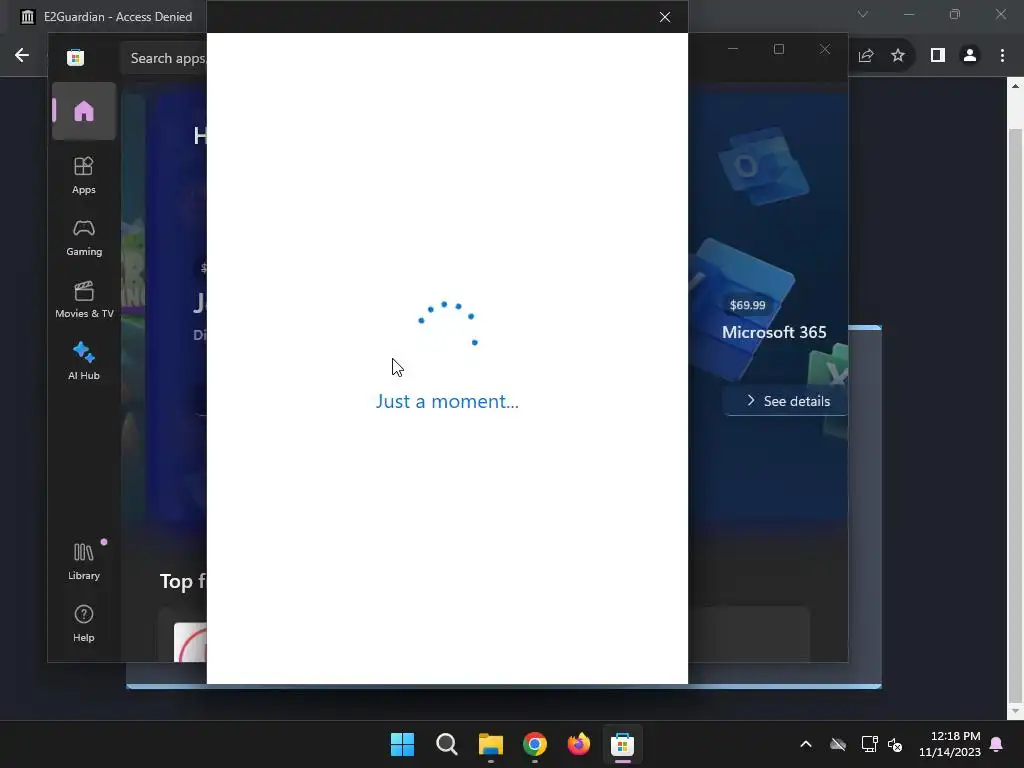Click the Top free section heading

183,581
